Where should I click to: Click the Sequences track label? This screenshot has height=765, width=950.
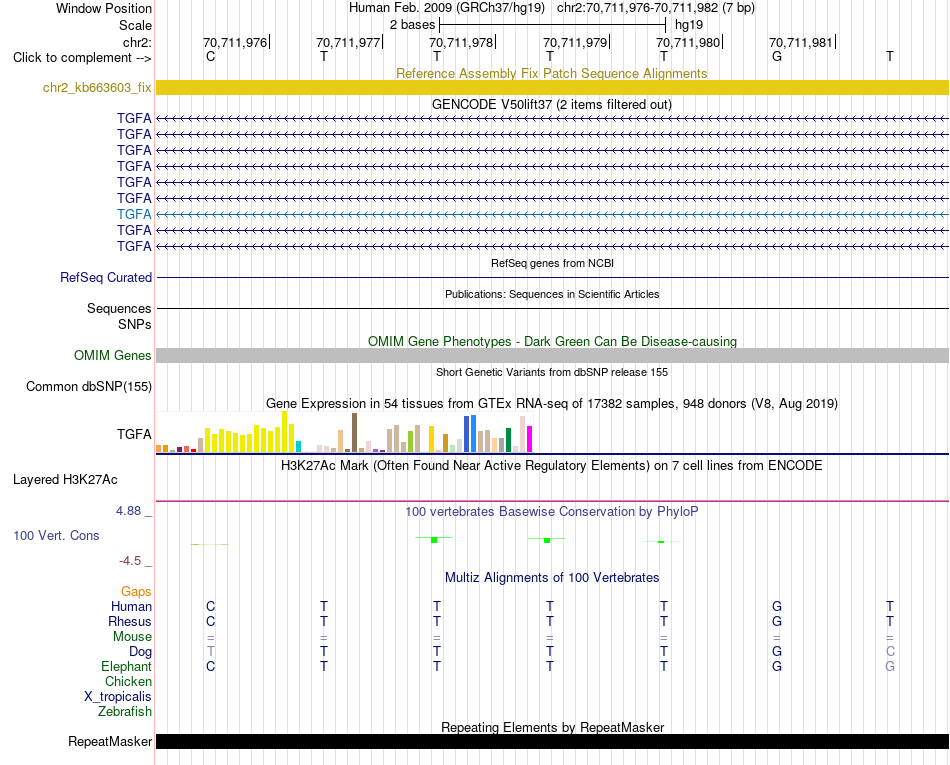[119, 308]
